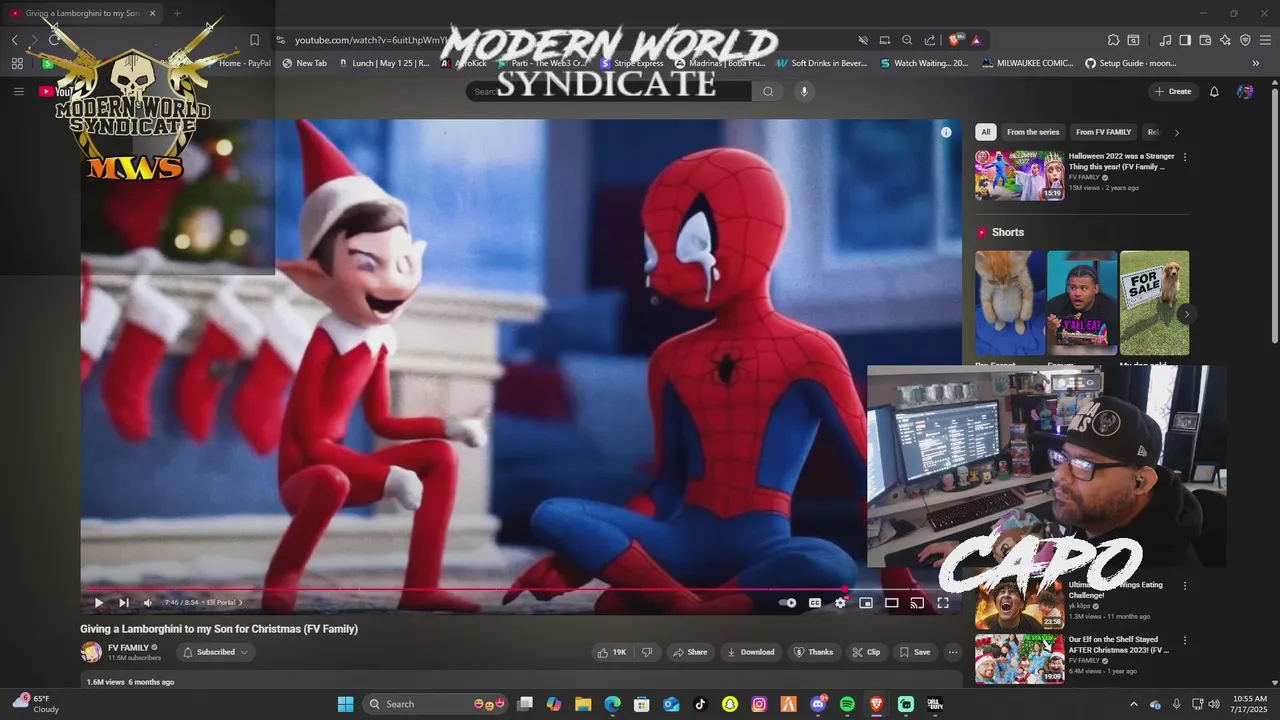This screenshot has height=720, width=1280.
Task: Go back in the browser
Action: 14,40
